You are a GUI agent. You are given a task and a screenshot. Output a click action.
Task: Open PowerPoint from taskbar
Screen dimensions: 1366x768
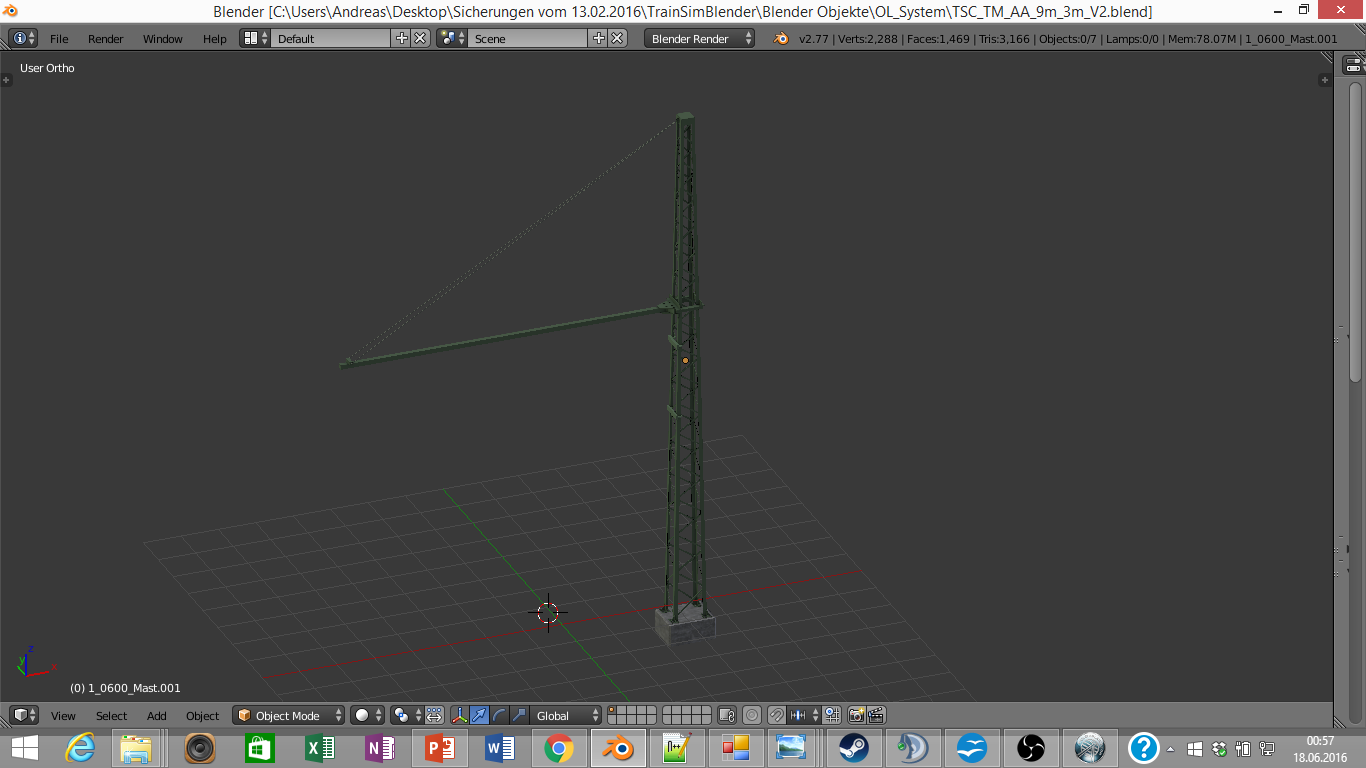pos(440,748)
